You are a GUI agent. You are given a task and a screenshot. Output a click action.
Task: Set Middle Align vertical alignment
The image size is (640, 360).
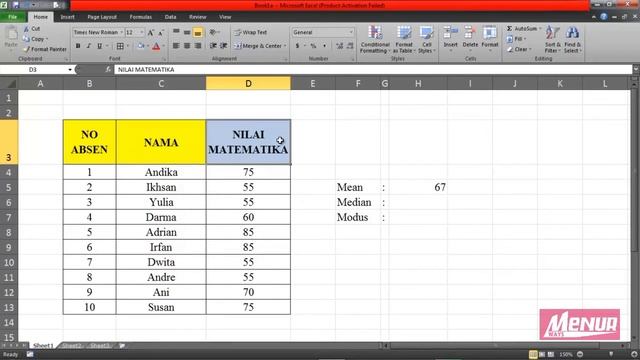pos(187,32)
